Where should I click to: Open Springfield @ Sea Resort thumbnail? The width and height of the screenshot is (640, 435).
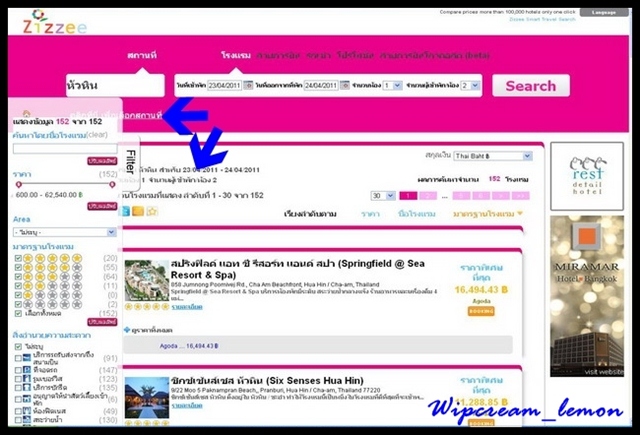pyautogui.click(x=147, y=281)
